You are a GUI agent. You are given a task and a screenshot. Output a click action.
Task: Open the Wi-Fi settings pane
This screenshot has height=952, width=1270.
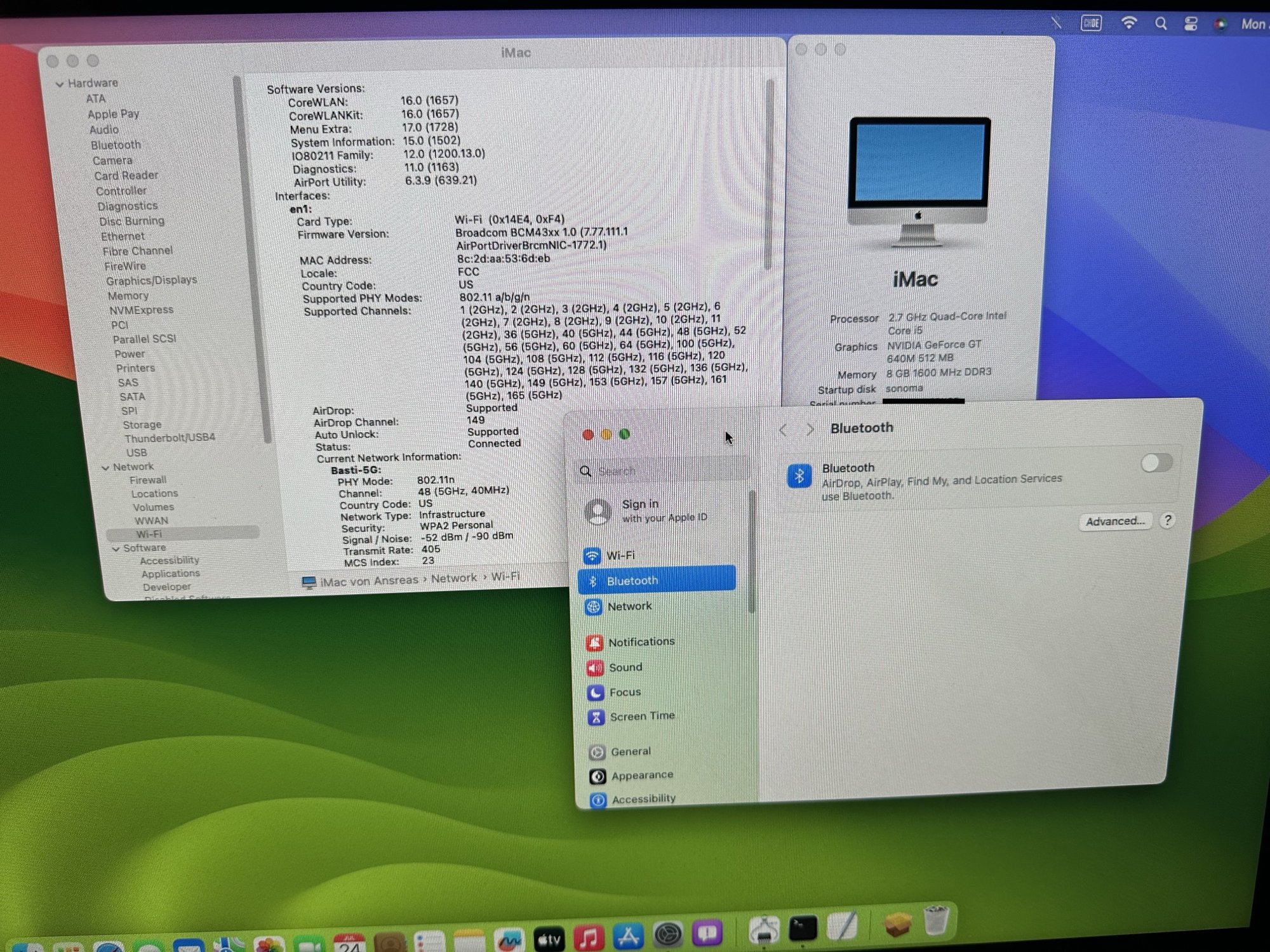[x=619, y=555]
